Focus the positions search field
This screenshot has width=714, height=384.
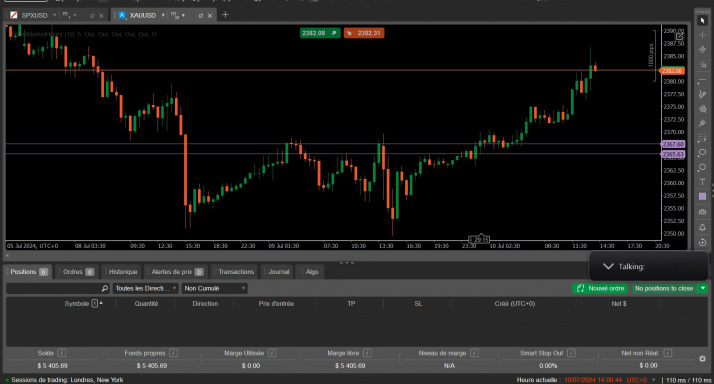[x=58, y=288]
